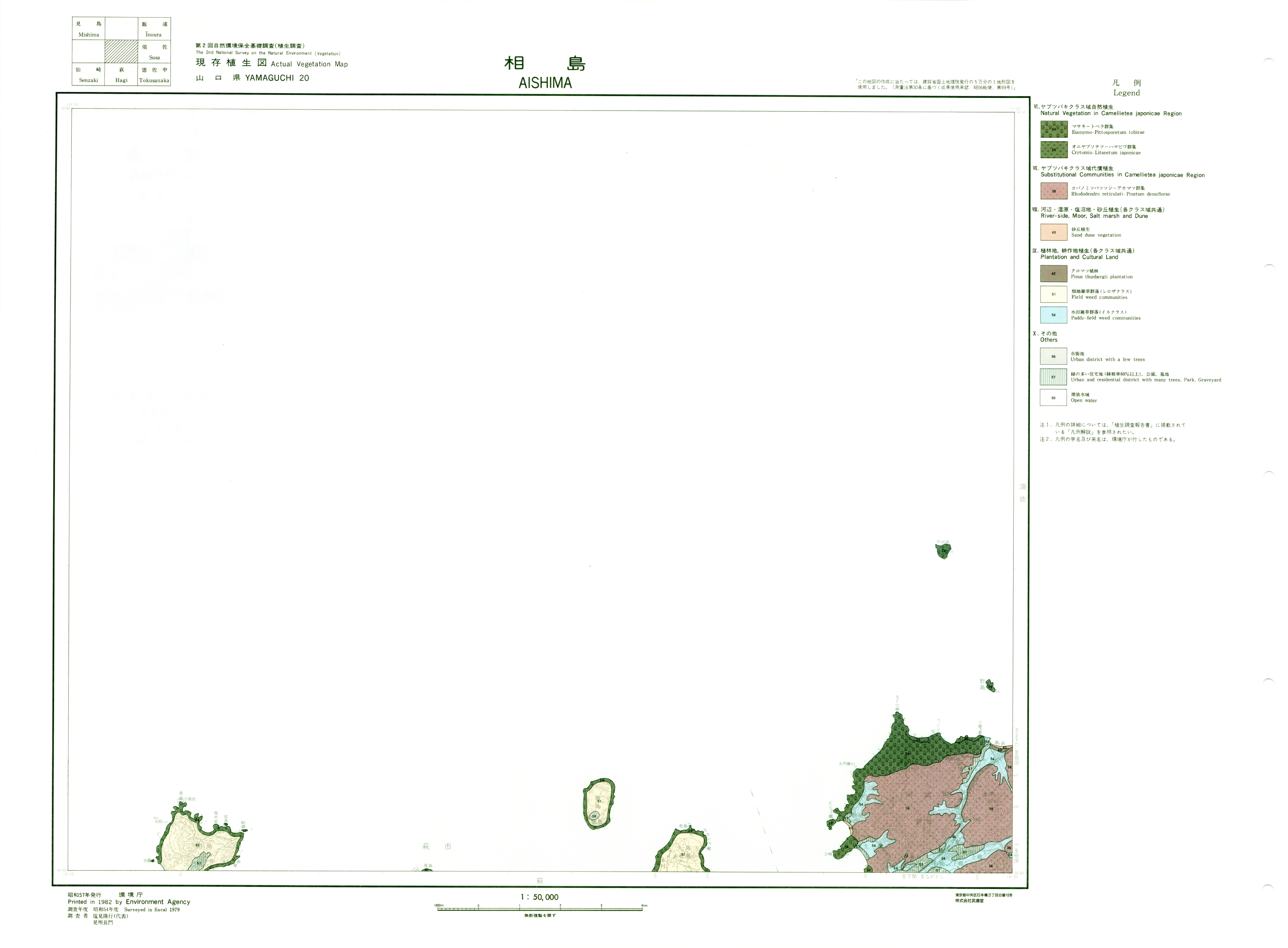Click the 須佐 label on the right map border
This screenshot has width=1288, height=948.
pos(1023,493)
